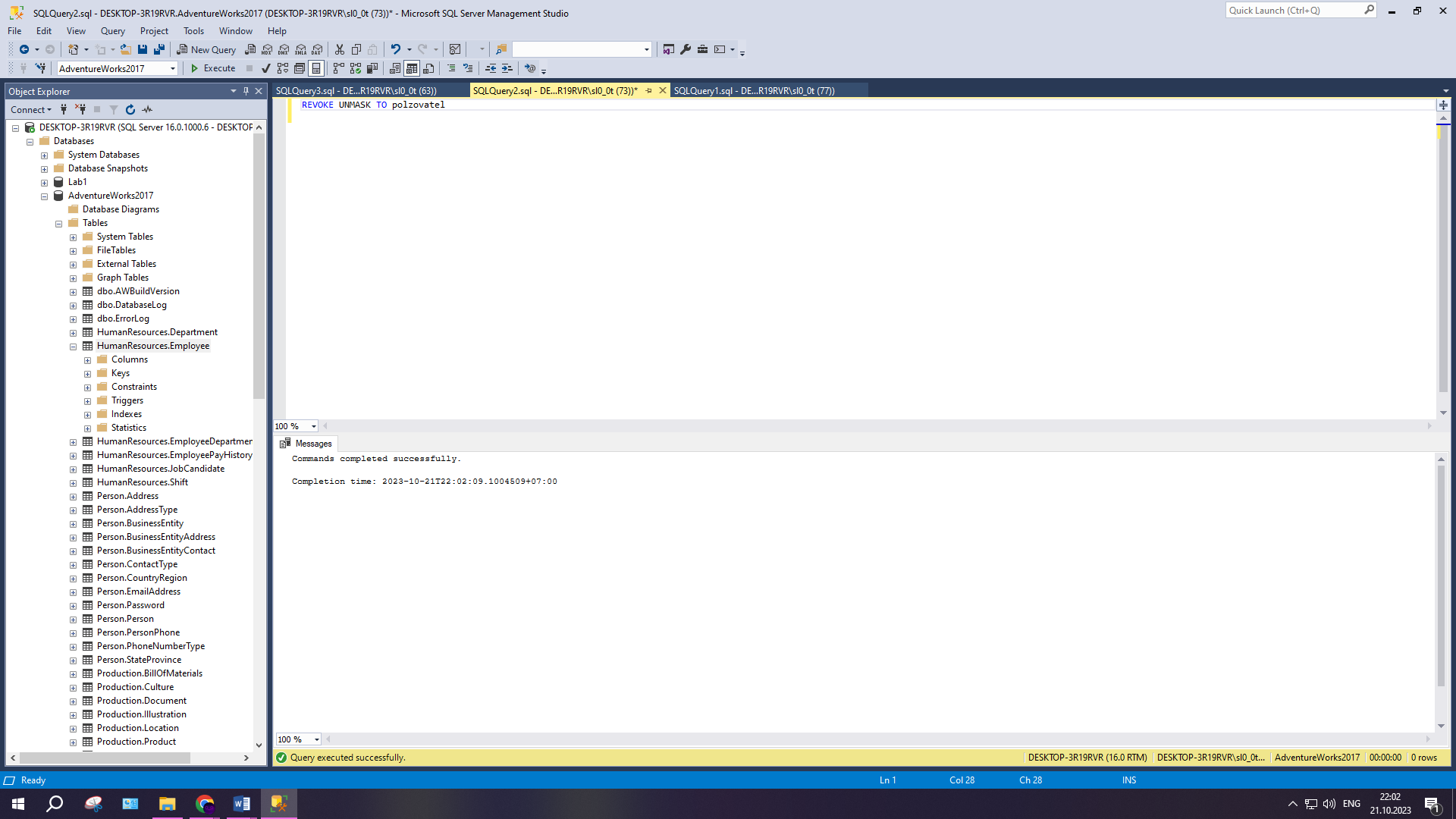Switch output to Results to Text
The image size is (1456, 819).
[395, 68]
